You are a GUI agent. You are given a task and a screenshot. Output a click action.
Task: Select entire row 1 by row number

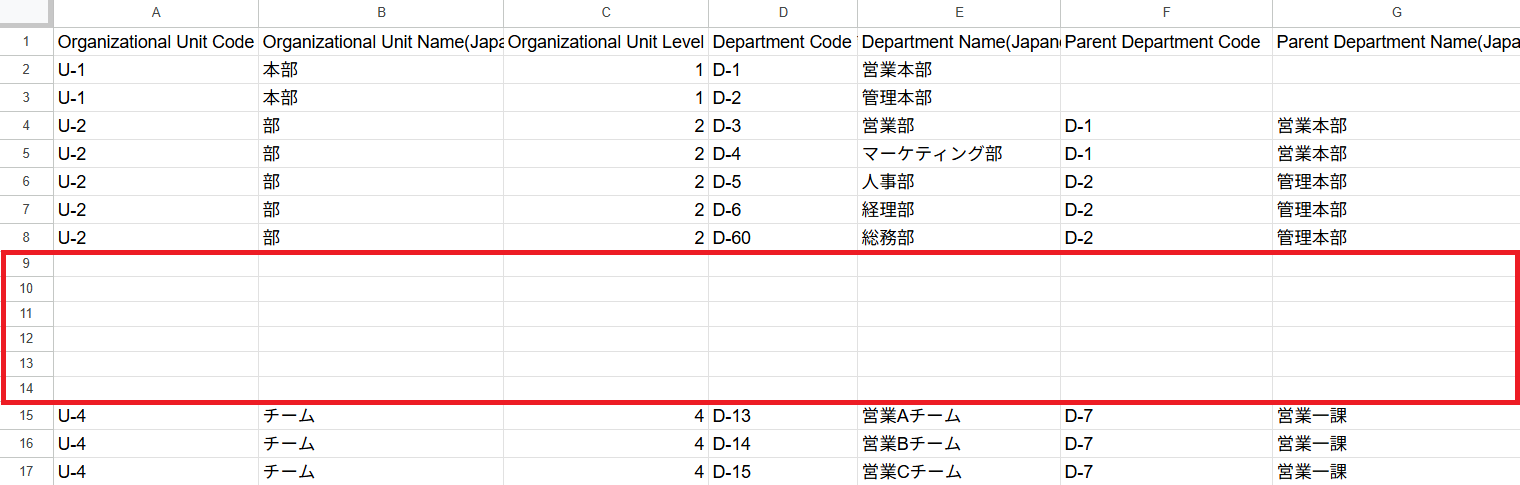point(26,42)
